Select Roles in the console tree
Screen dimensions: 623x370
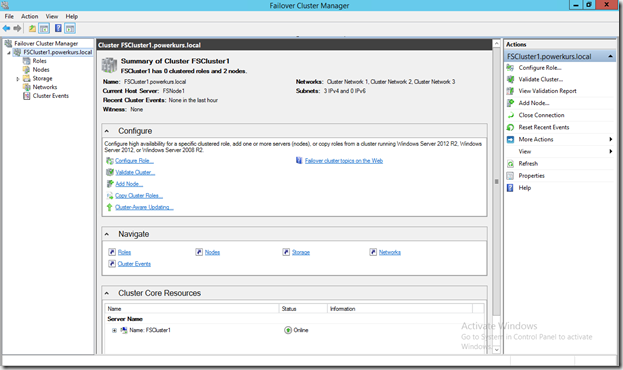(x=39, y=61)
